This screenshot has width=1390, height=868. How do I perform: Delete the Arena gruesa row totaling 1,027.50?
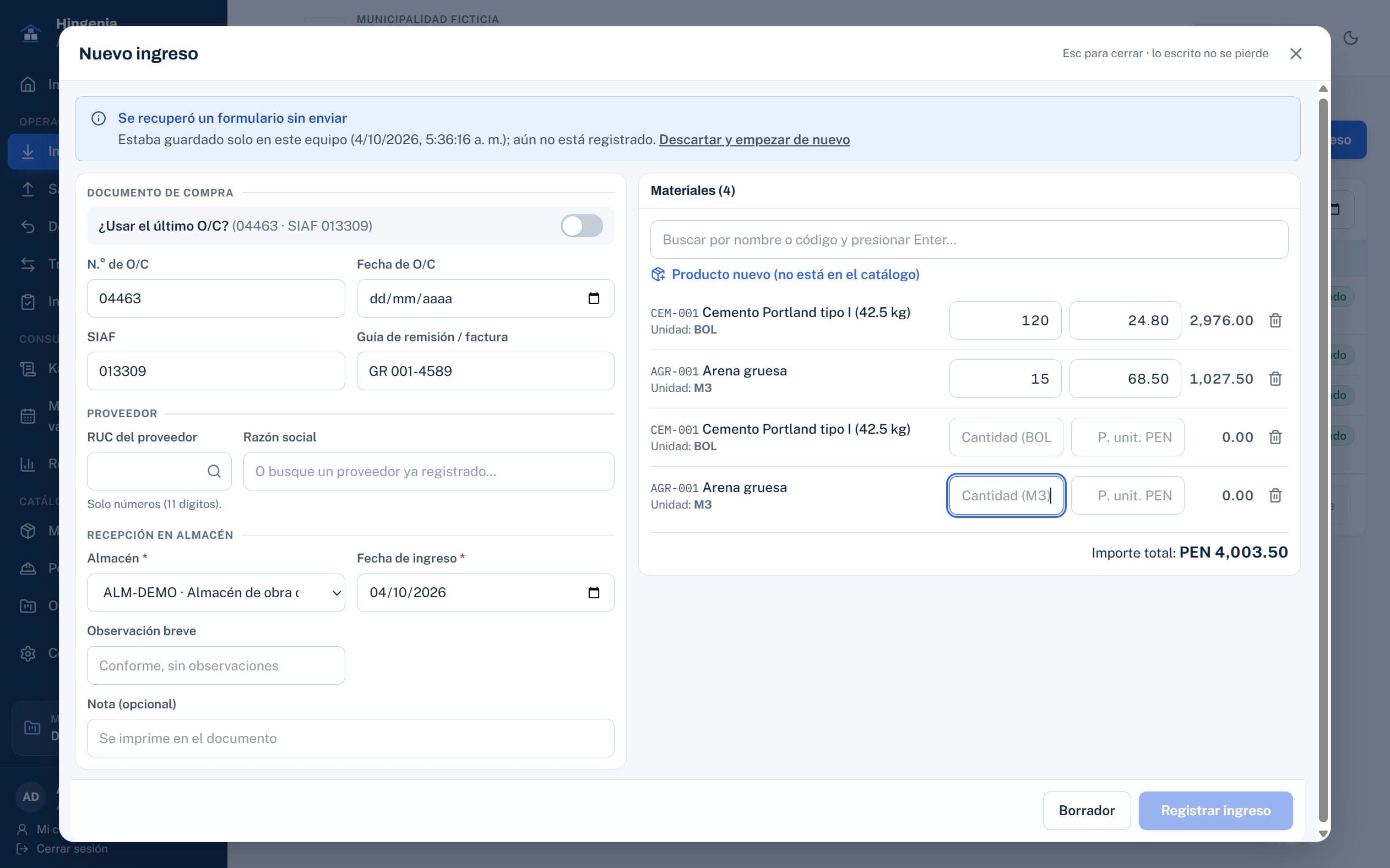point(1274,379)
